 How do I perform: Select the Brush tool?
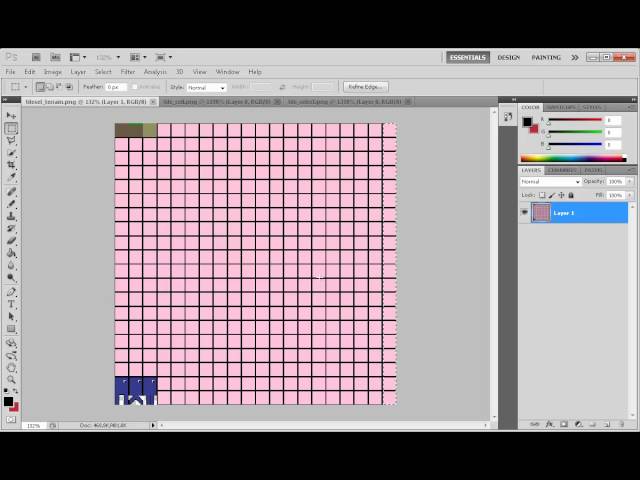pos(11,204)
